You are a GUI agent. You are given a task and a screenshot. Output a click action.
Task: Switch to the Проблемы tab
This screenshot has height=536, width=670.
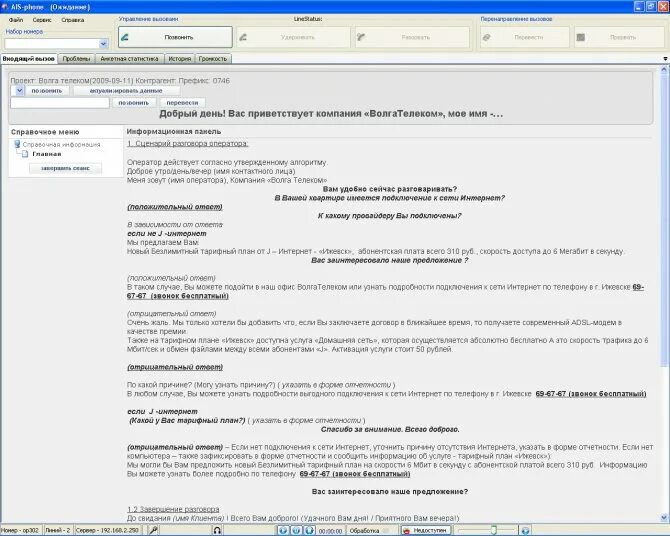tap(76, 59)
